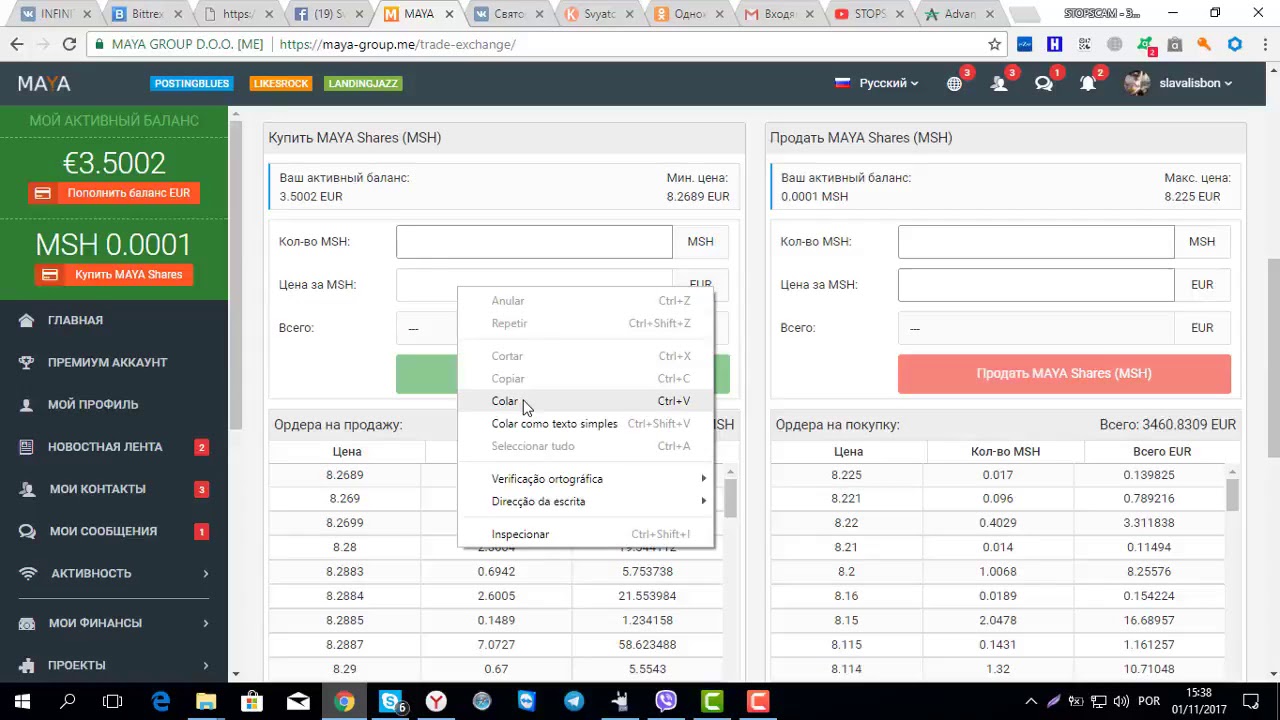Click the taskbar search icon
This screenshot has height=720, width=1280.
[68, 702]
